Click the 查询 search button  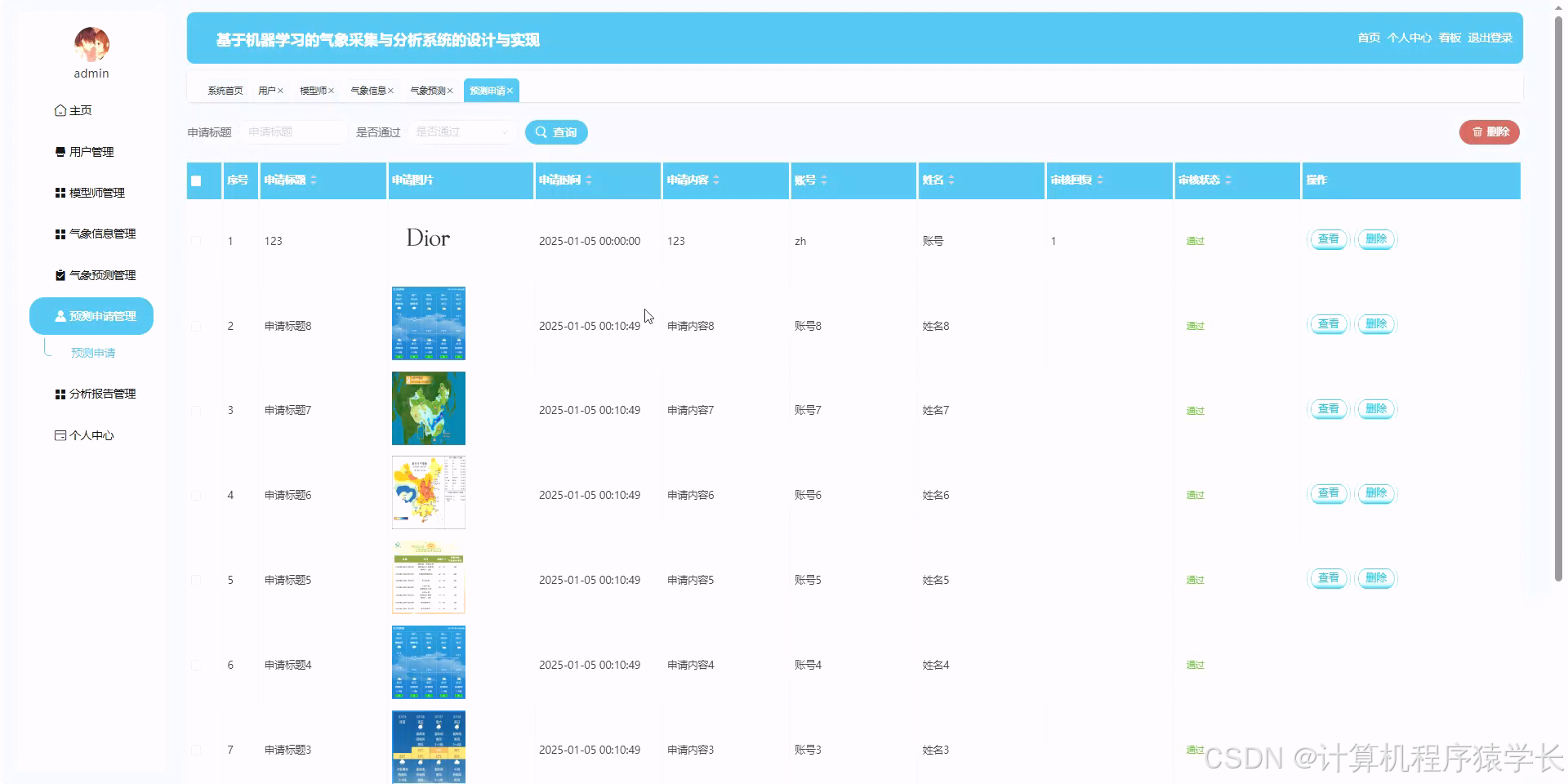[x=556, y=132]
